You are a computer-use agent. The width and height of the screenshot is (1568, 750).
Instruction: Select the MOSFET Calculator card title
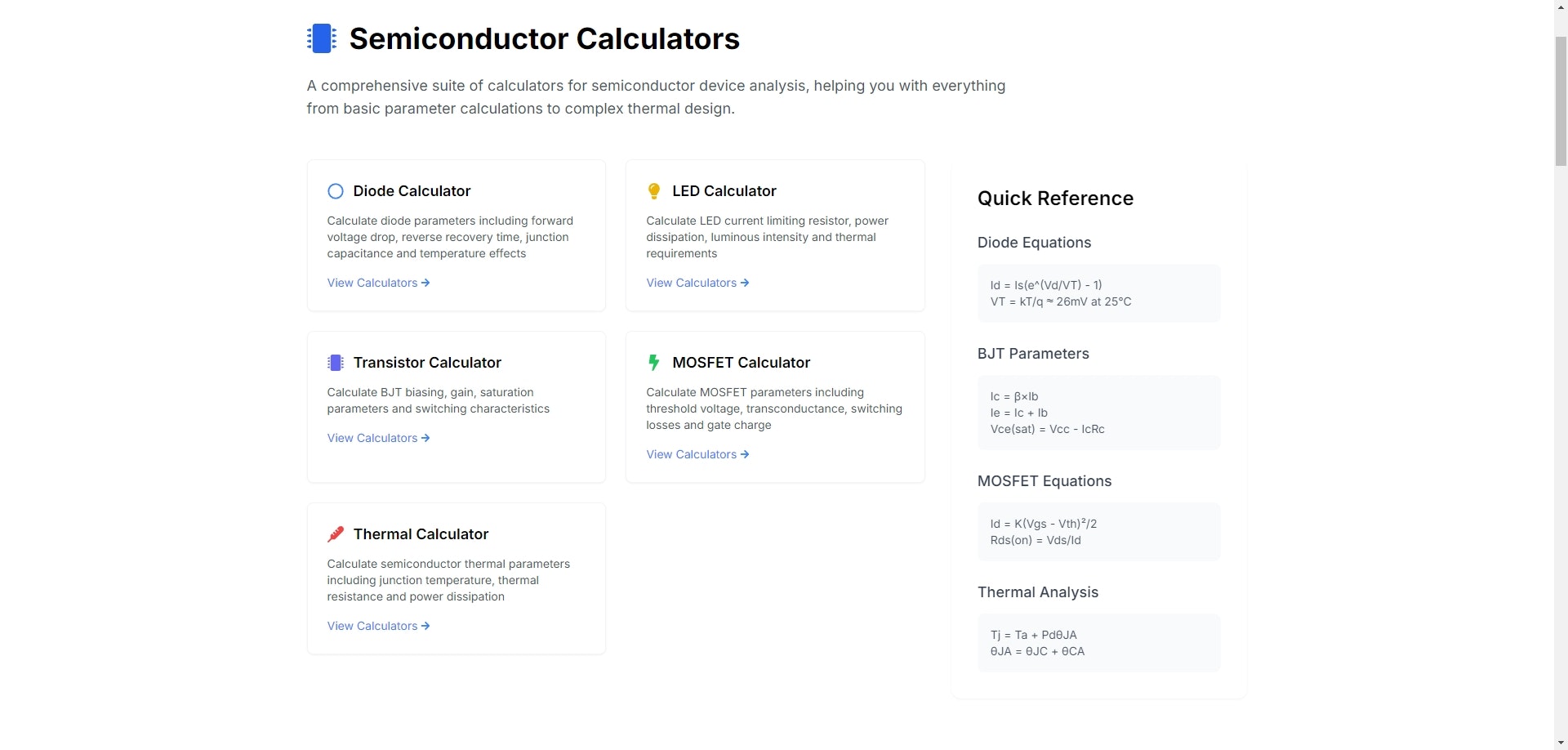point(741,363)
